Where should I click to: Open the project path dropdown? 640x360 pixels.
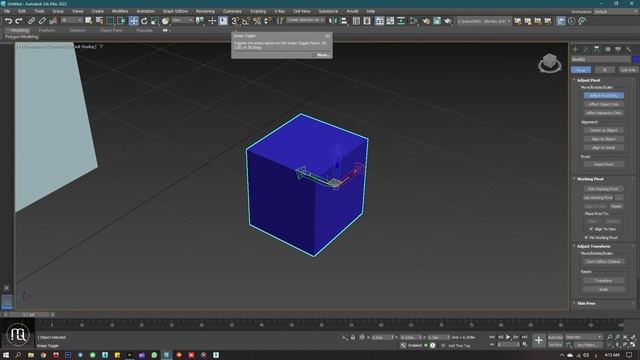click(484, 21)
